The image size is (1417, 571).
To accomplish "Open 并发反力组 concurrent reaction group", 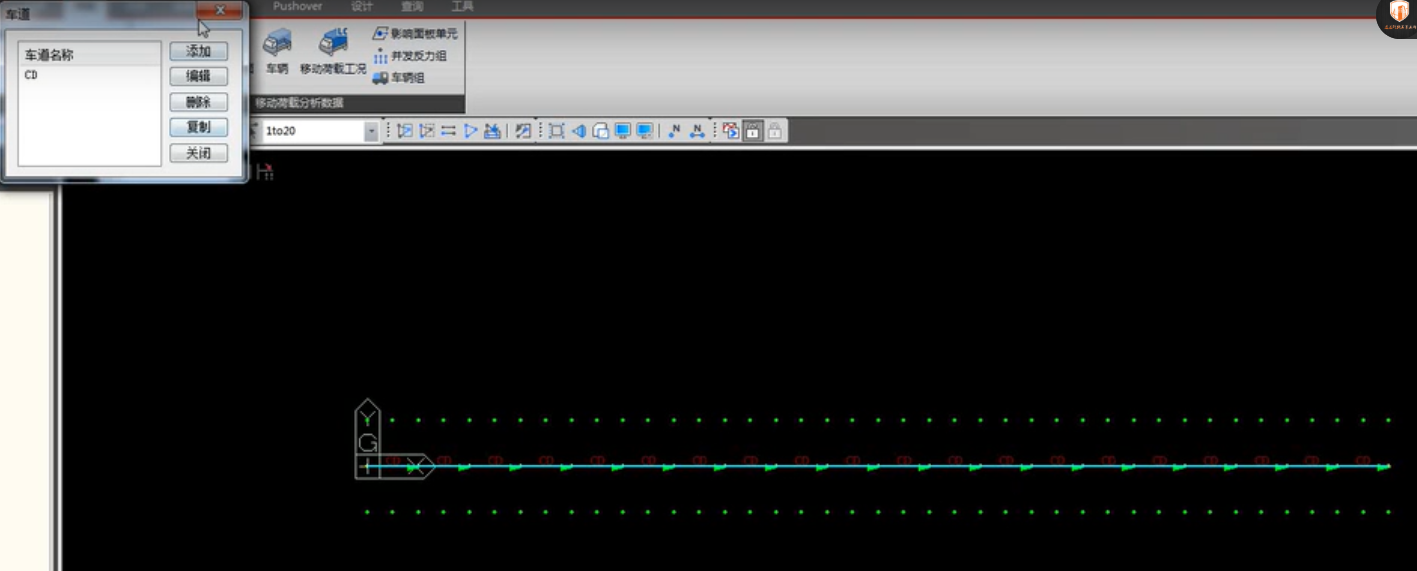I will click(x=410, y=56).
